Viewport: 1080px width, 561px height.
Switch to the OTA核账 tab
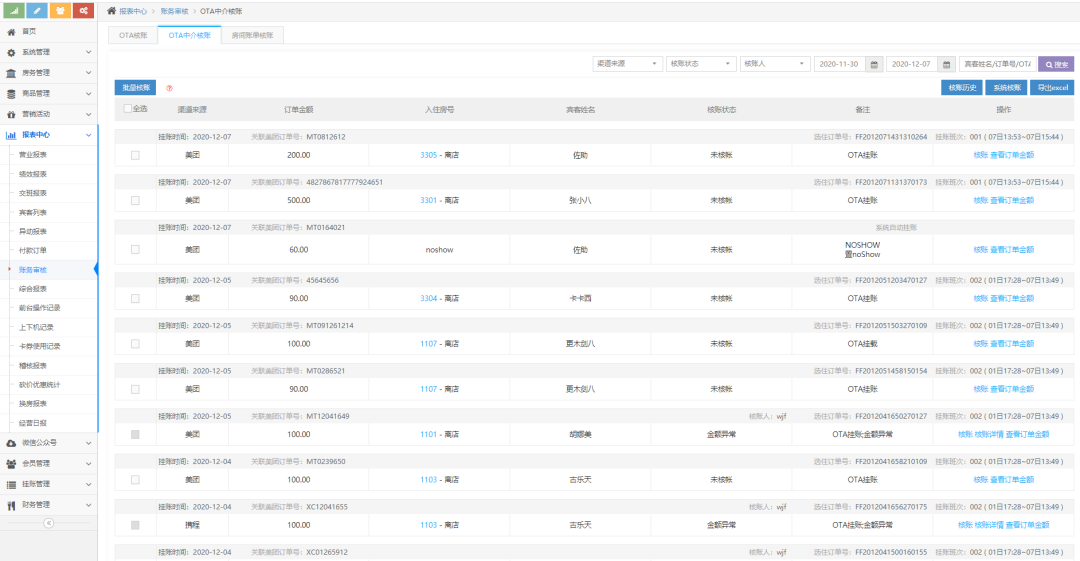[x=133, y=35]
